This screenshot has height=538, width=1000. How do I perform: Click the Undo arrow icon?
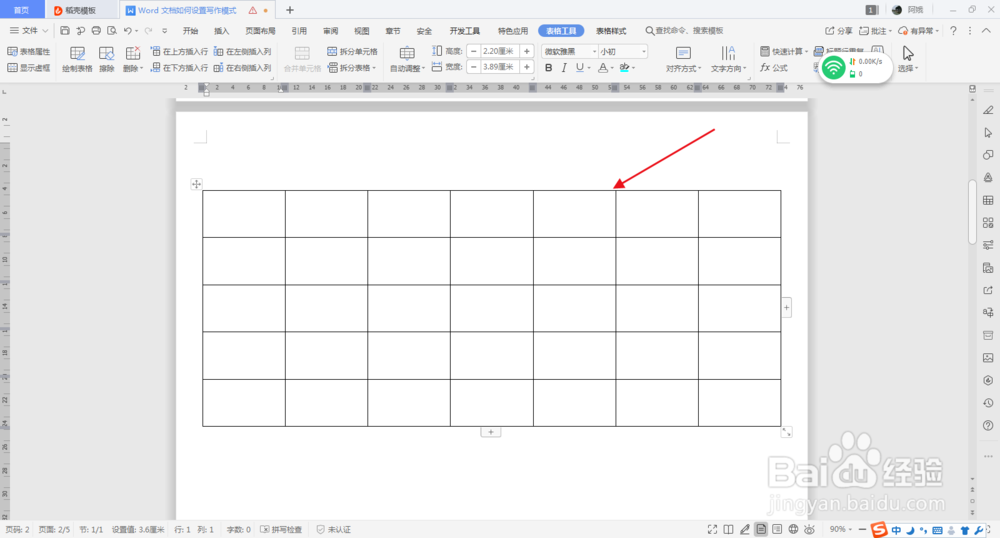[128, 31]
